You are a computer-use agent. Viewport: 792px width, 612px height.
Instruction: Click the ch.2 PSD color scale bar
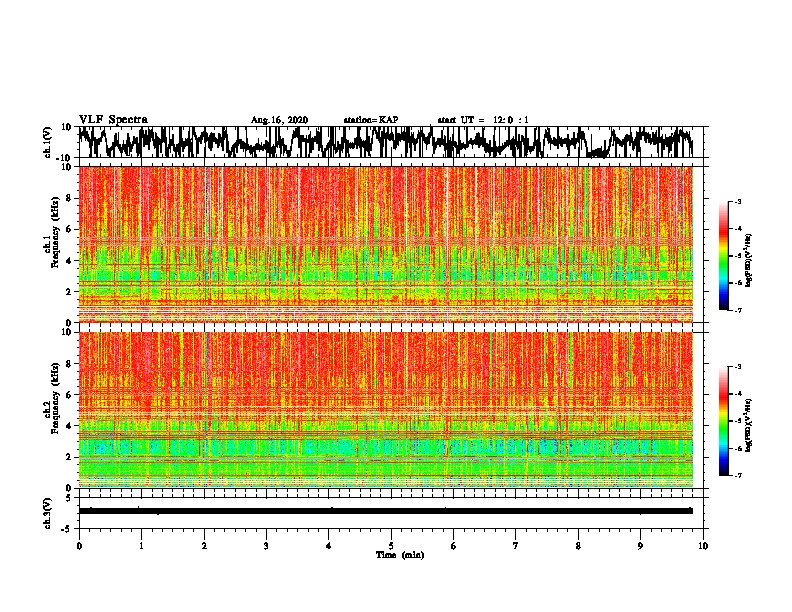[x=724, y=421]
